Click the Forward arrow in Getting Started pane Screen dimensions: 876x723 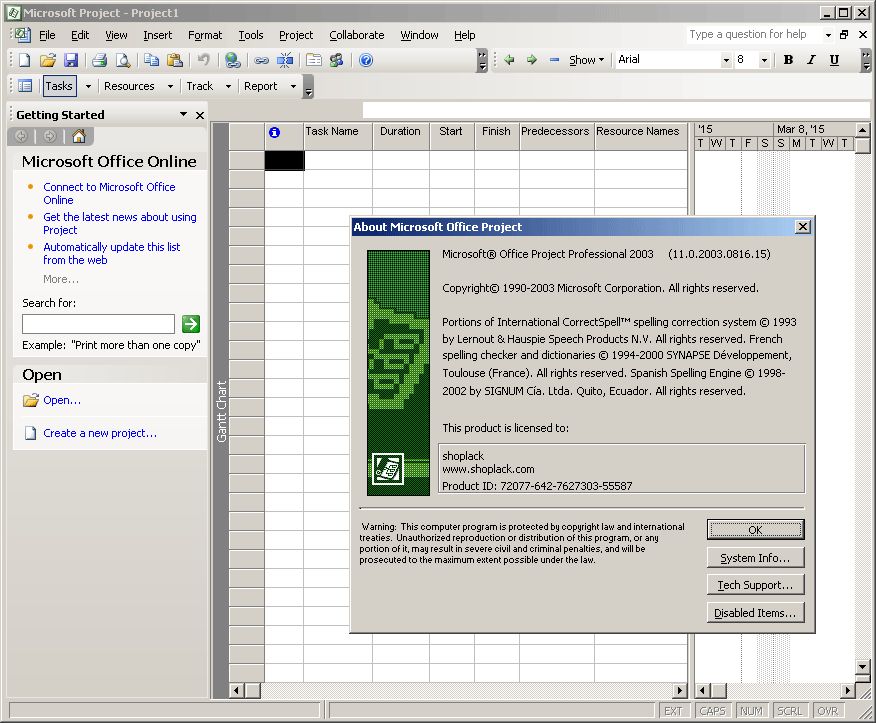(50, 136)
